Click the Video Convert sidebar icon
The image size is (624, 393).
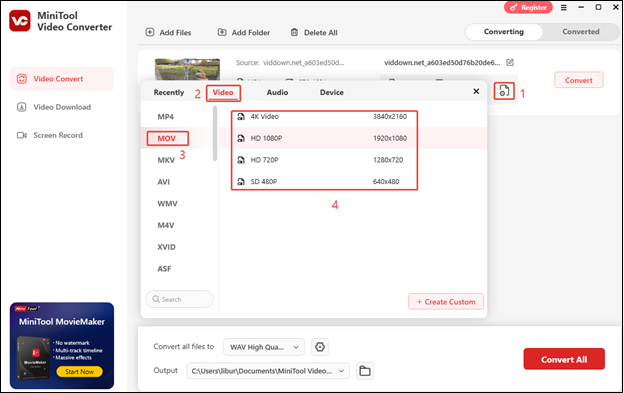pyautogui.click(x=21, y=79)
